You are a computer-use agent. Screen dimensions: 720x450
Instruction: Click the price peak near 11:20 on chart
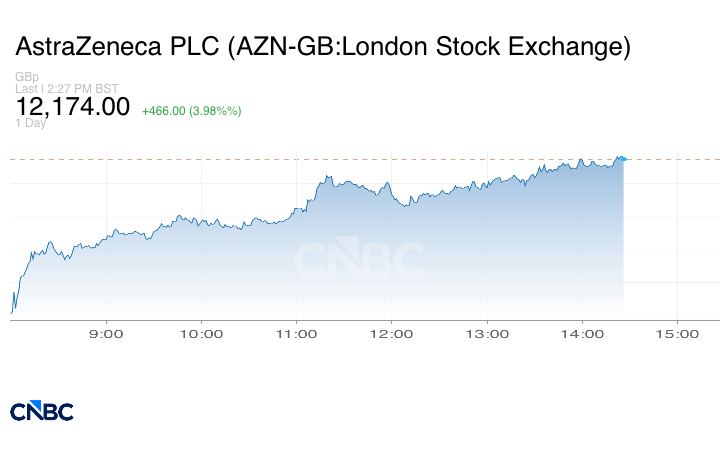coord(327,176)
